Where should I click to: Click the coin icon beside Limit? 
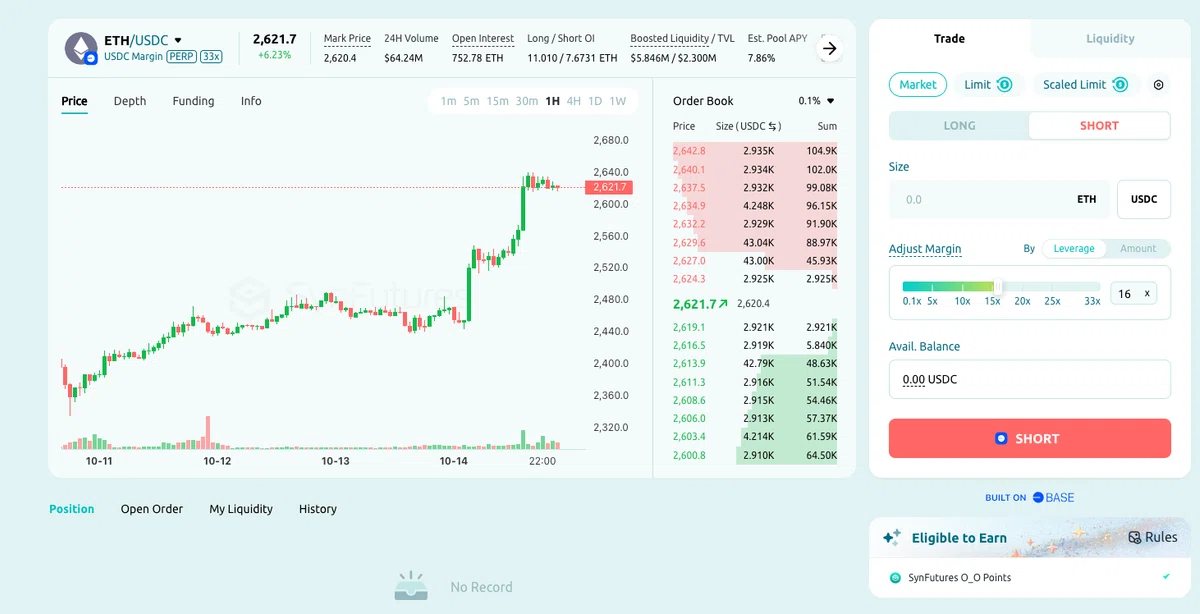[x=1004, y=85]
